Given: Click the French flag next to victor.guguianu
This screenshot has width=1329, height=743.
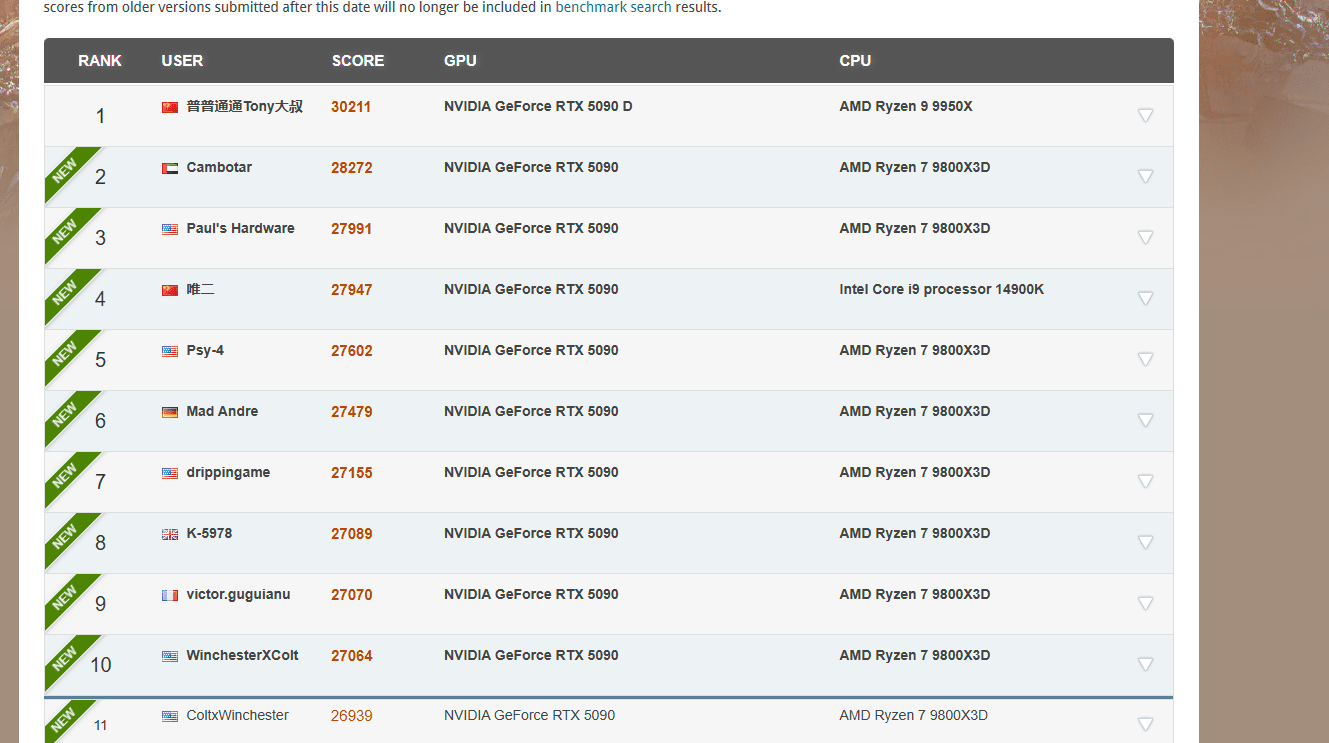Looking at the screenshot, I should click(170, 595).
